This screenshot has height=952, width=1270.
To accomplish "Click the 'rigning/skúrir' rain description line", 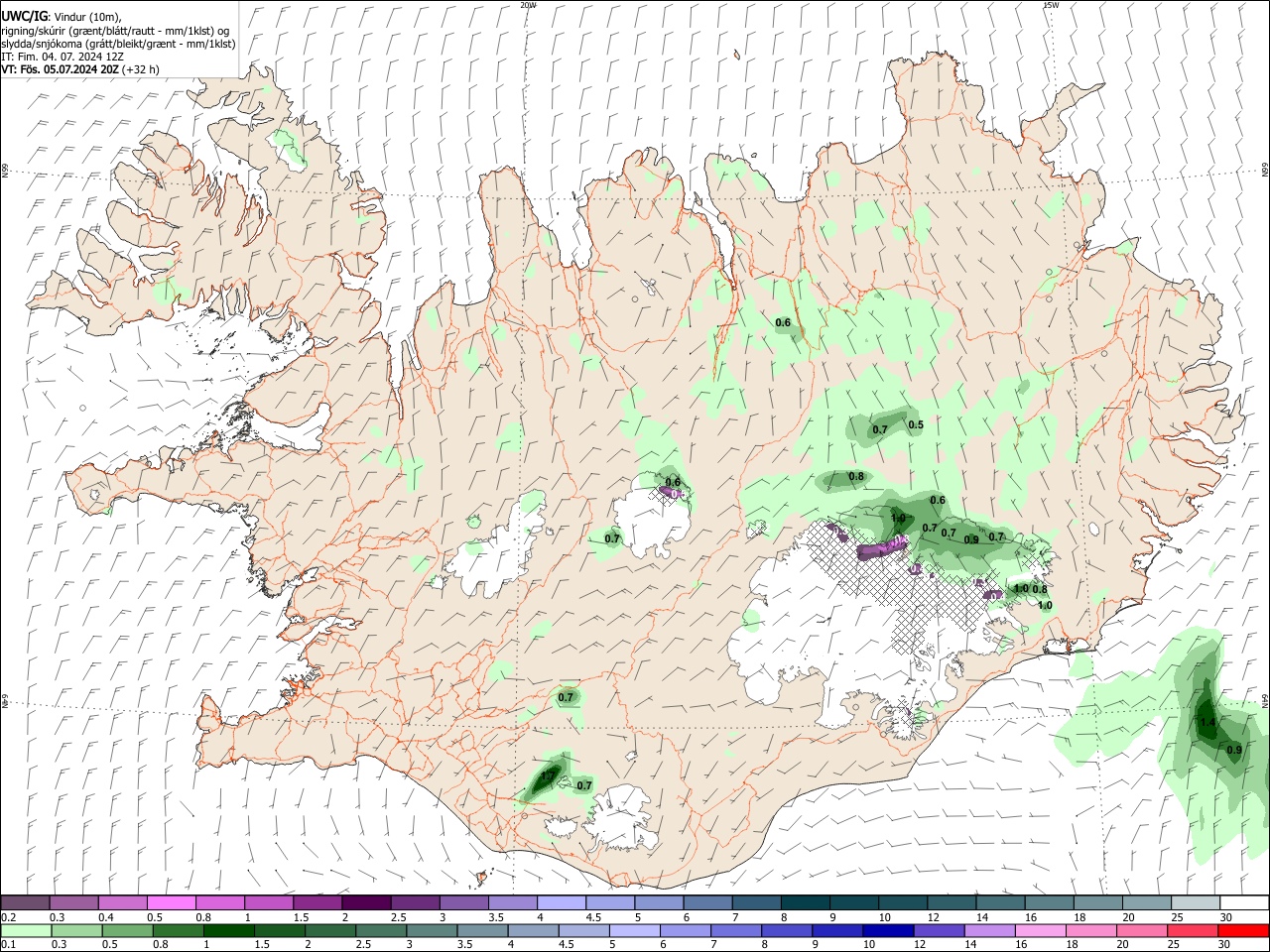I will point(114,31).
